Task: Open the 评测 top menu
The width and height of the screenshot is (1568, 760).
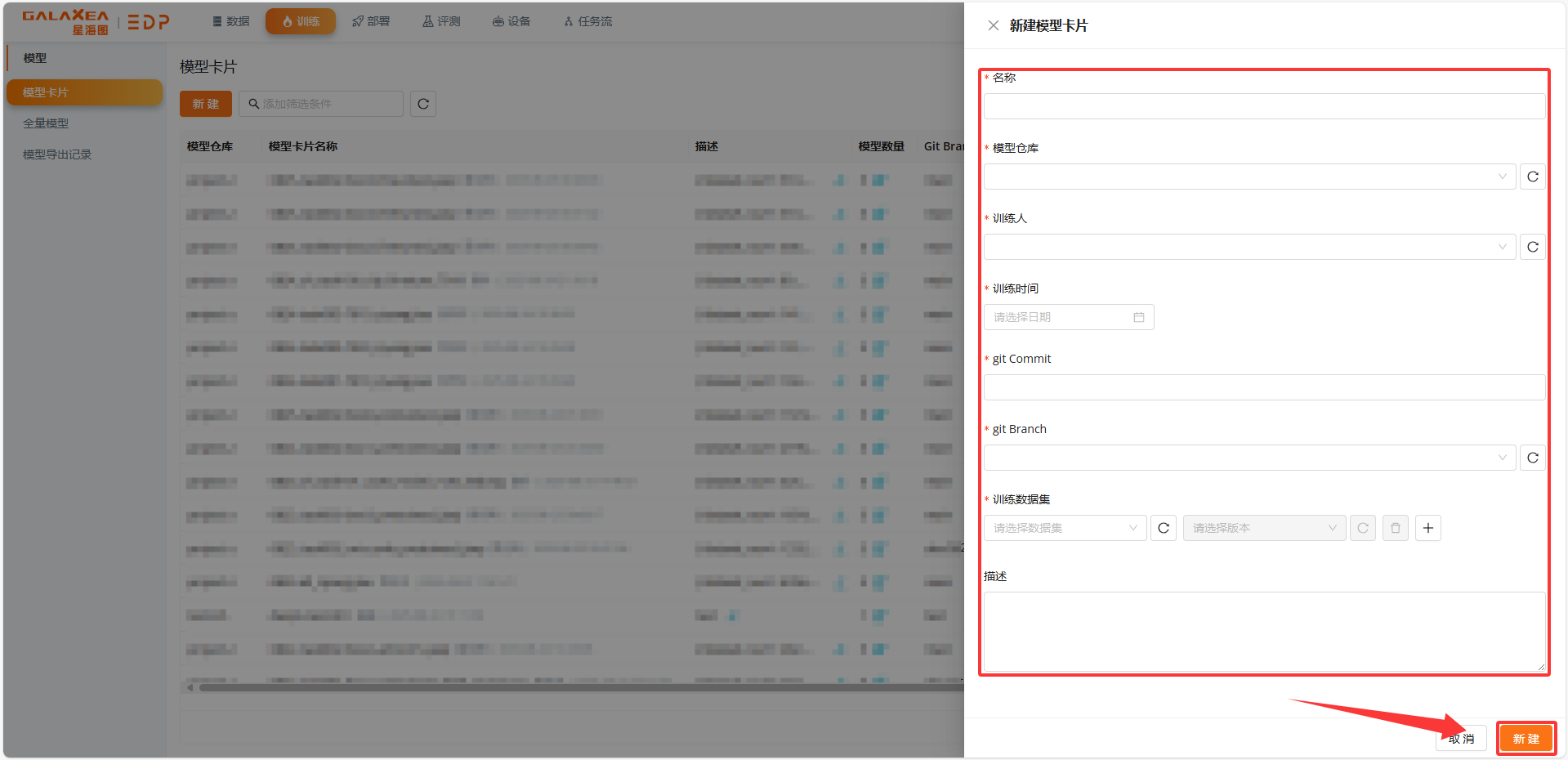Action: coord(441,21)
